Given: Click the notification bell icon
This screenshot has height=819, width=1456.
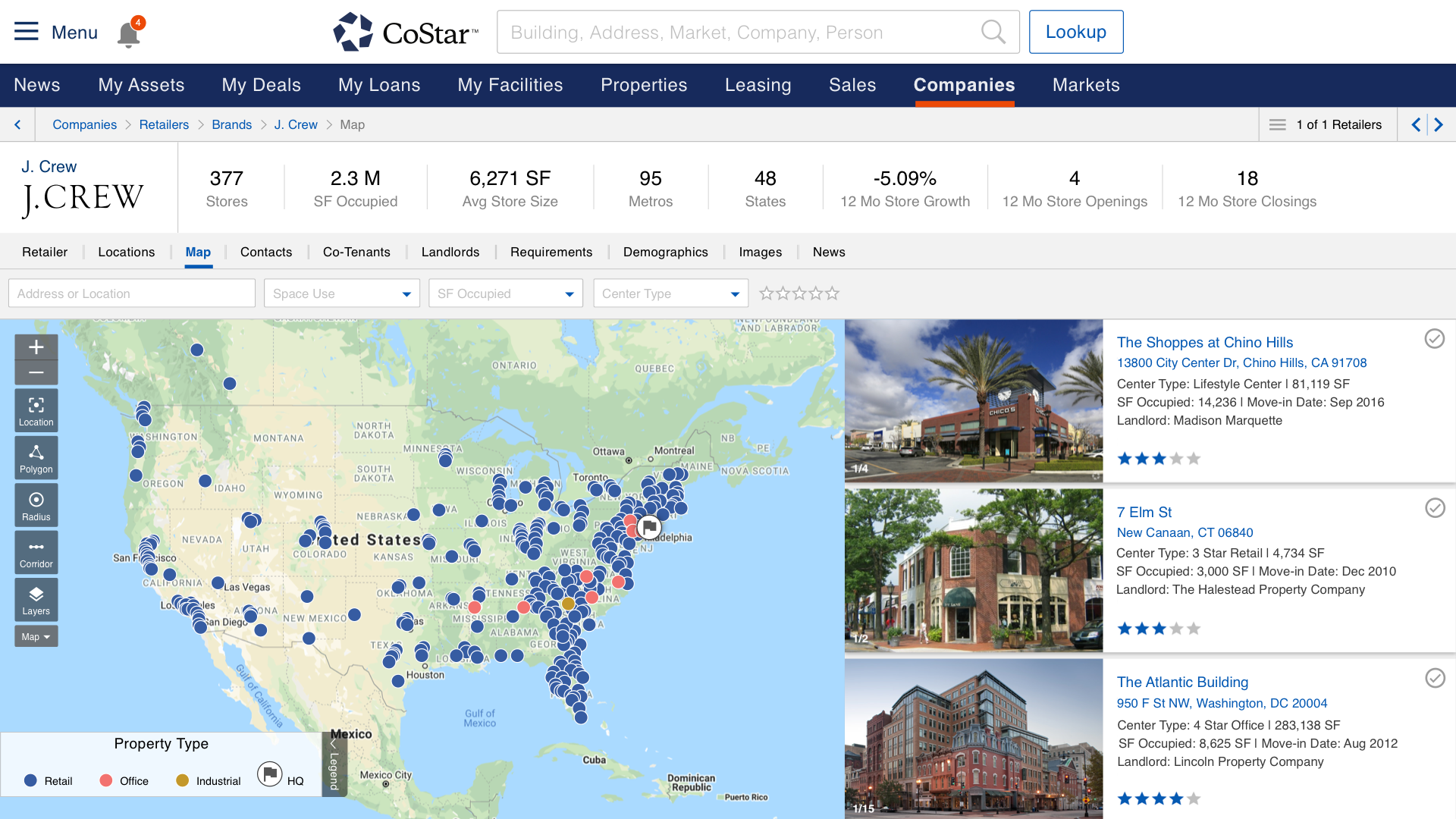Looking at the screenshot, I should point(129,33).
